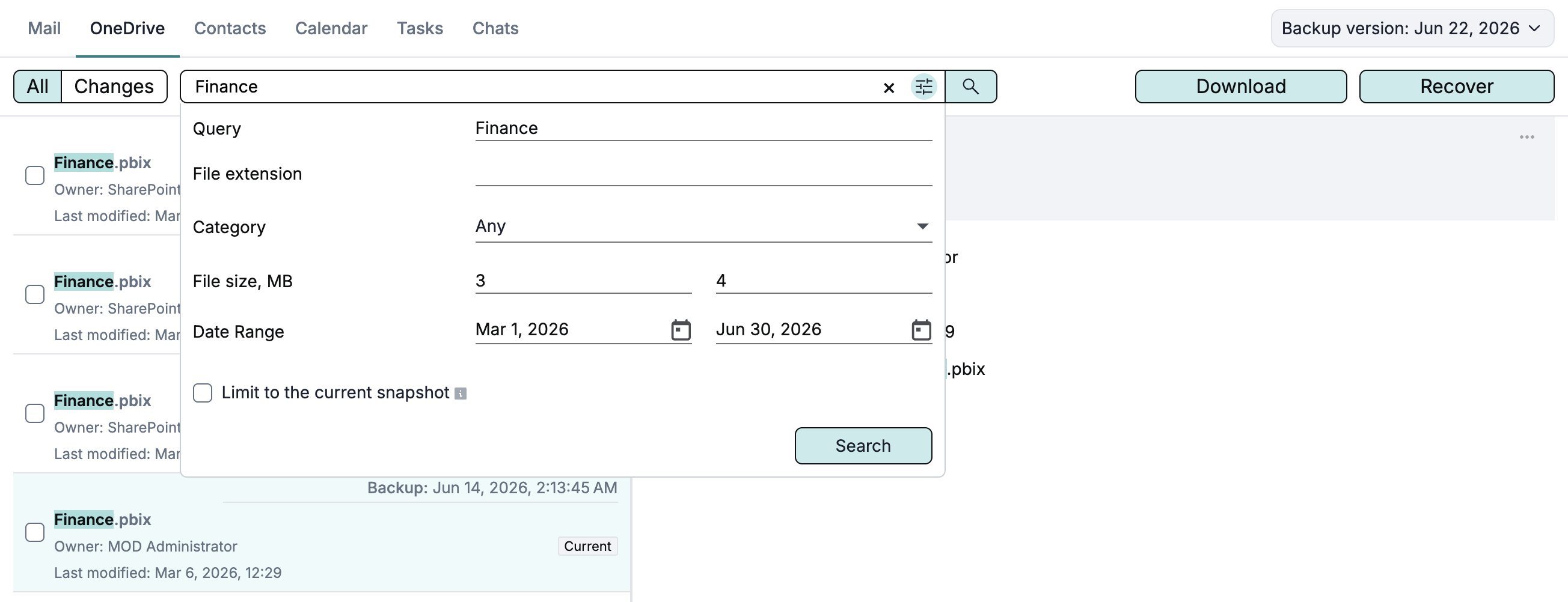Toggle the advanced search filters icon
1568x602 pixels.
pyautogui.click(x=923, y=87)
